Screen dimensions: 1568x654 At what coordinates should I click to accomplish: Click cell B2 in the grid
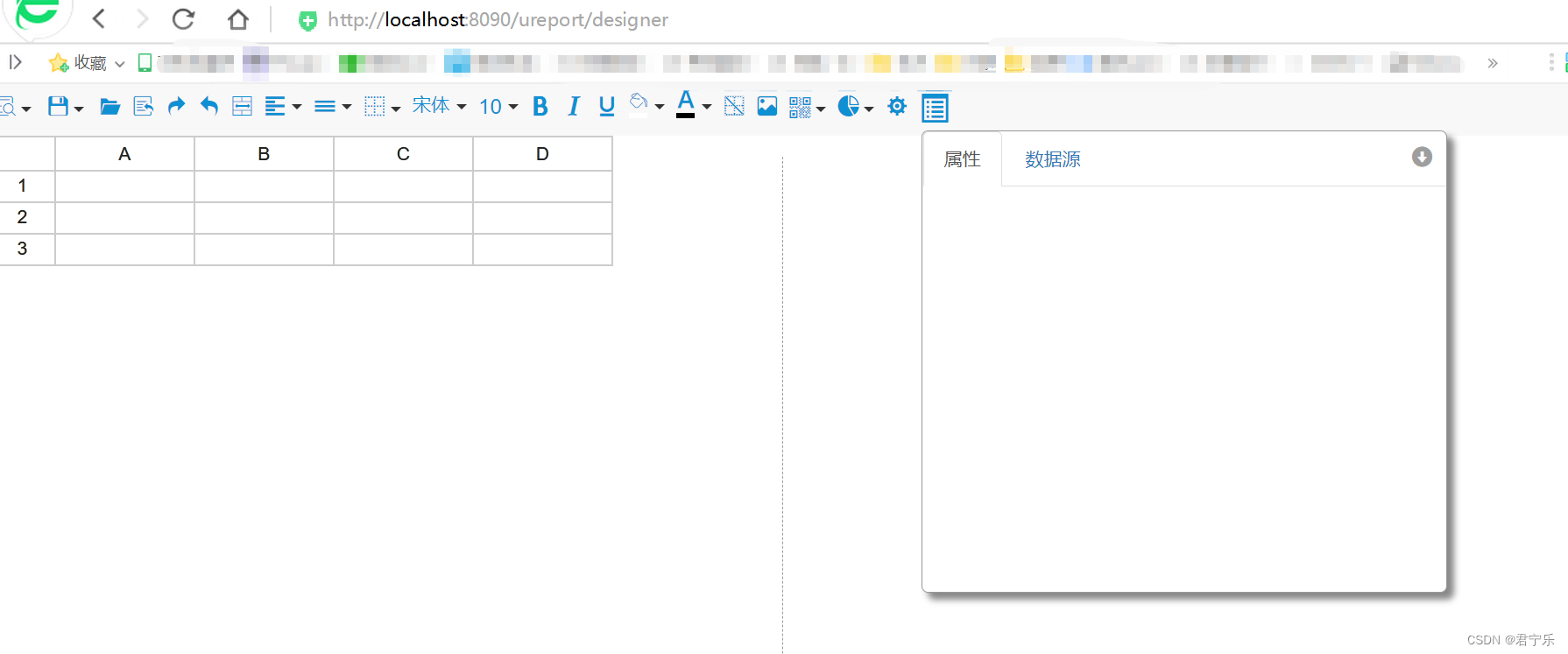pos(264,217)
